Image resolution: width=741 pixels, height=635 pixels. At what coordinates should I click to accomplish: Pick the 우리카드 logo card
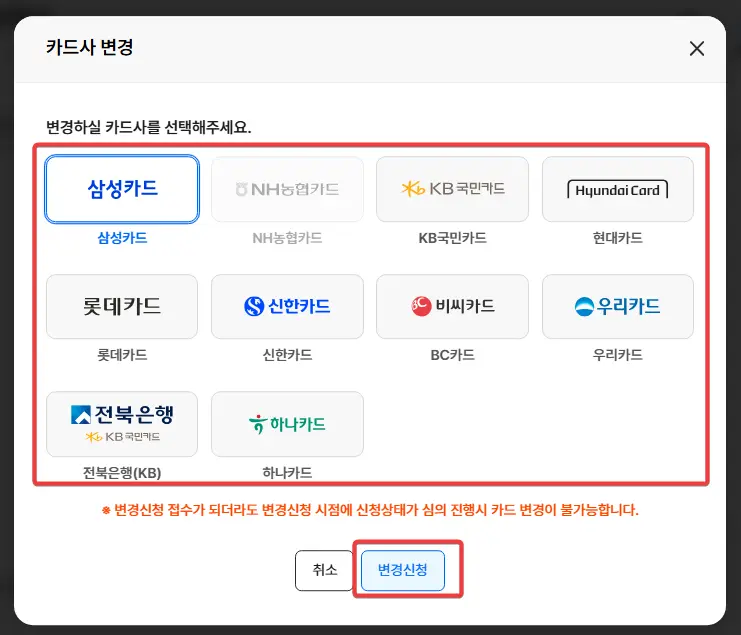point(618,306)
